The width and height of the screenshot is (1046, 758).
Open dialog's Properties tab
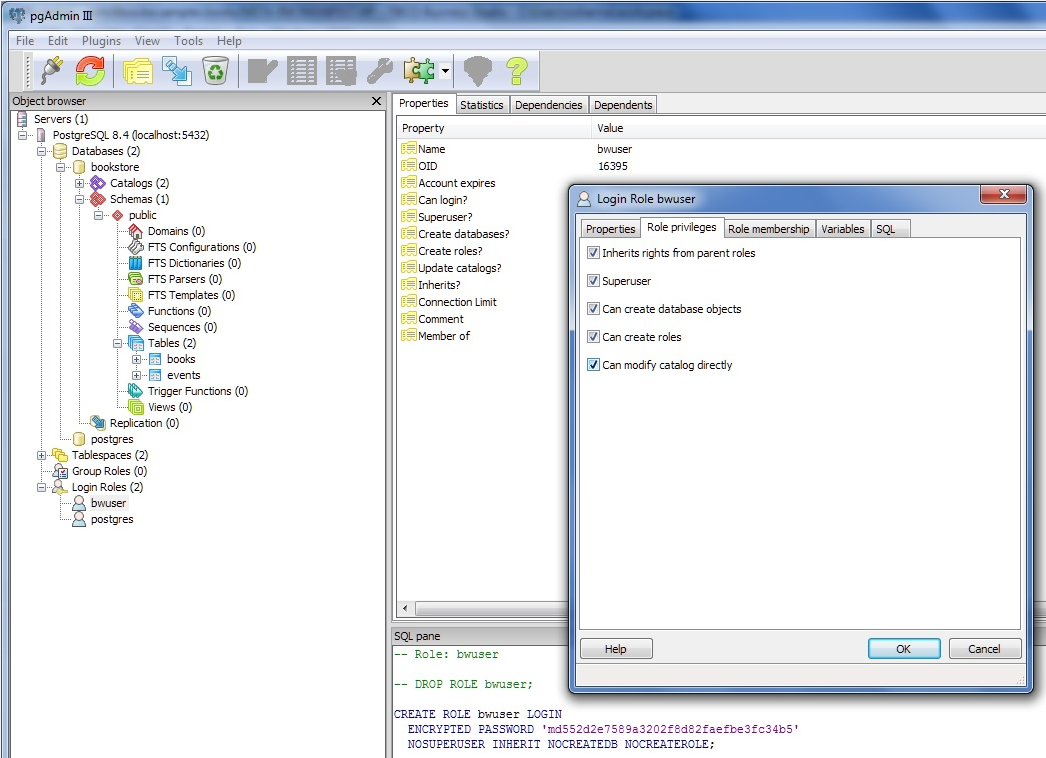(610, 229)
